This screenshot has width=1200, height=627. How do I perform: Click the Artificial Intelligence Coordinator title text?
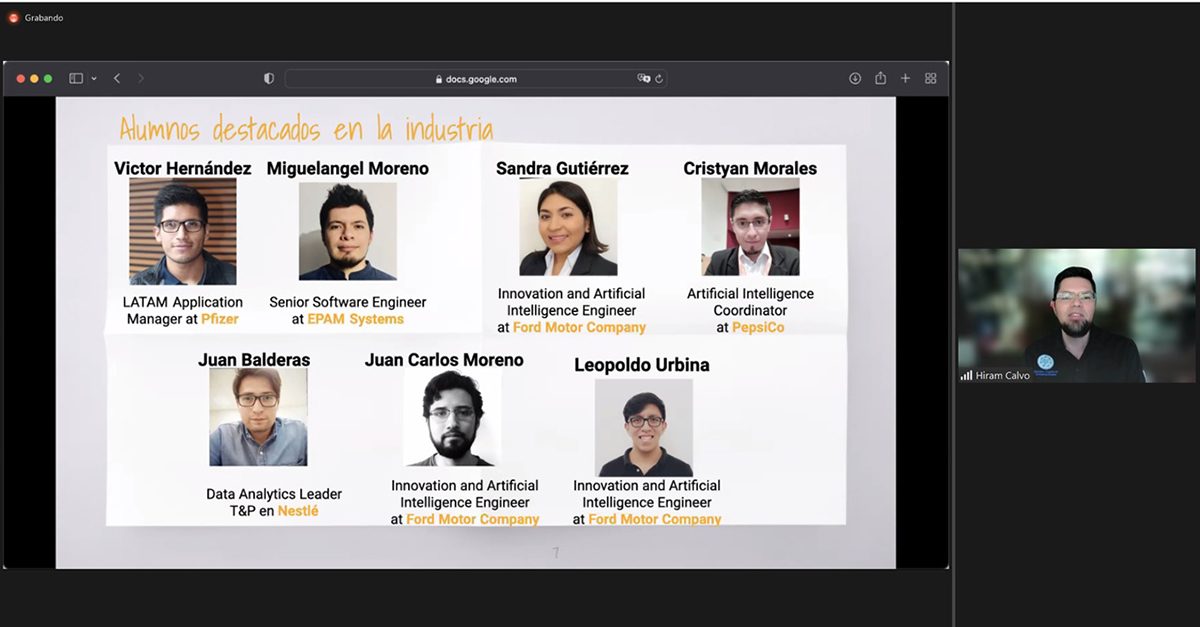[750, 302]
